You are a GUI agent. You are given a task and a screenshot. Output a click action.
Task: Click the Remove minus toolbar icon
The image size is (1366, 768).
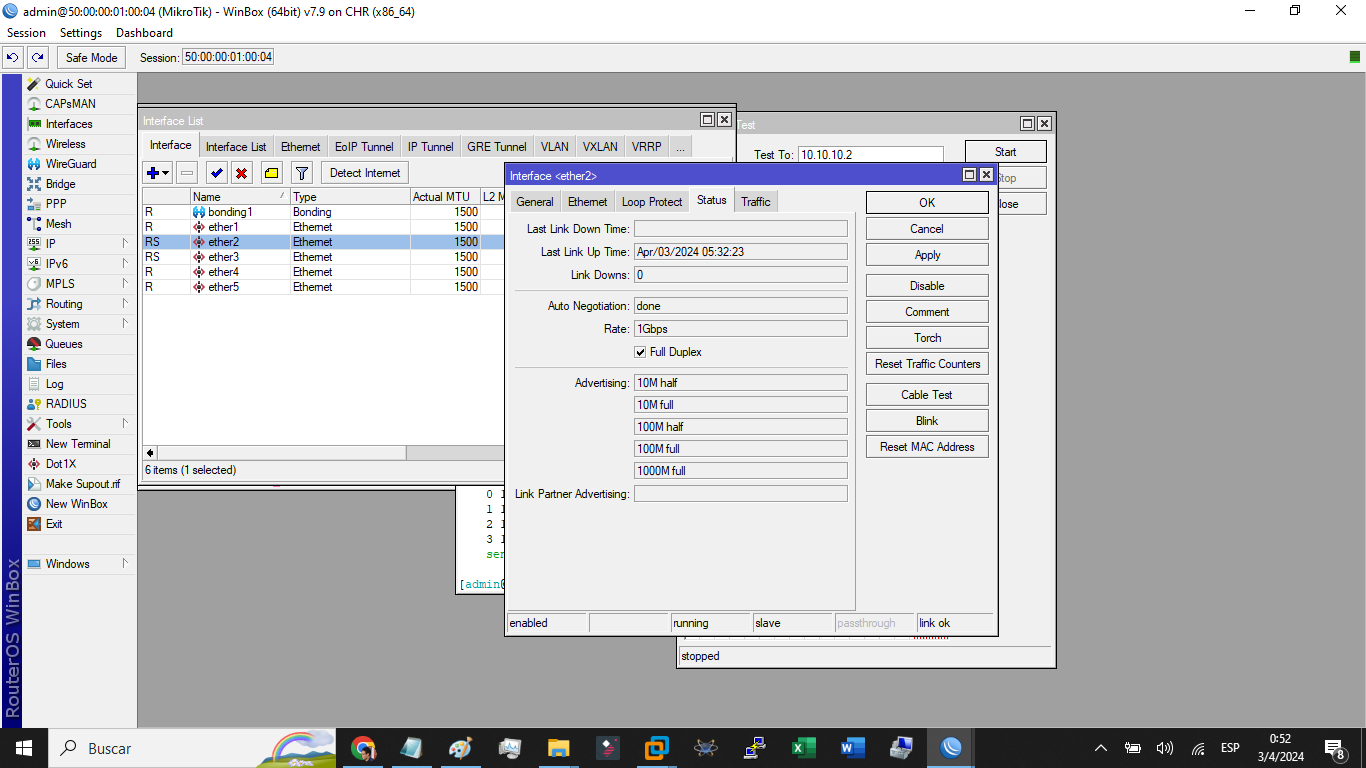tap(187, 173)
